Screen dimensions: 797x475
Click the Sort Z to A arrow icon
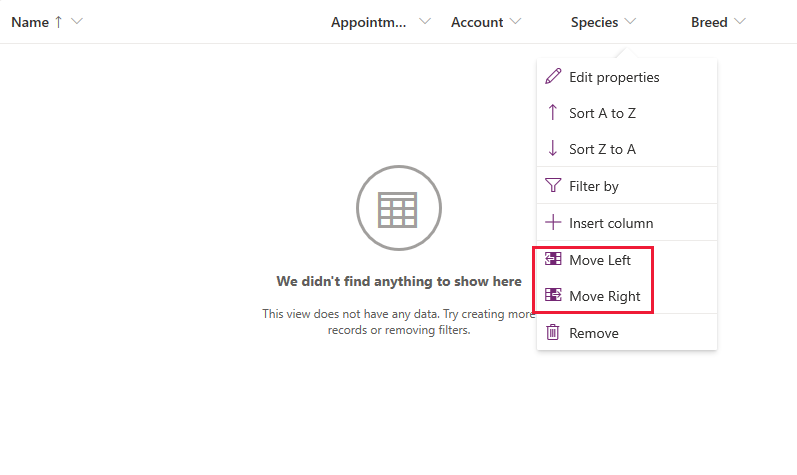coord(553,149)
